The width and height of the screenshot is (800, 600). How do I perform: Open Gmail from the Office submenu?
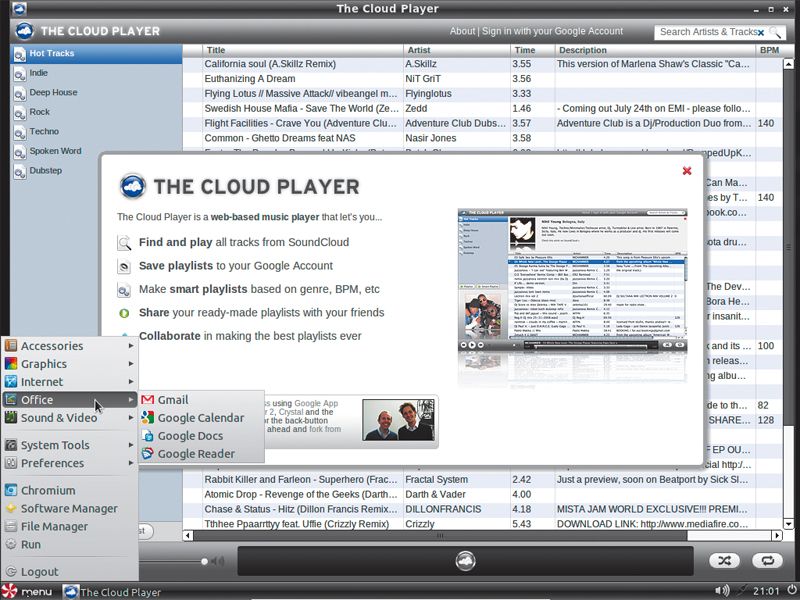(x=172, y=400)
